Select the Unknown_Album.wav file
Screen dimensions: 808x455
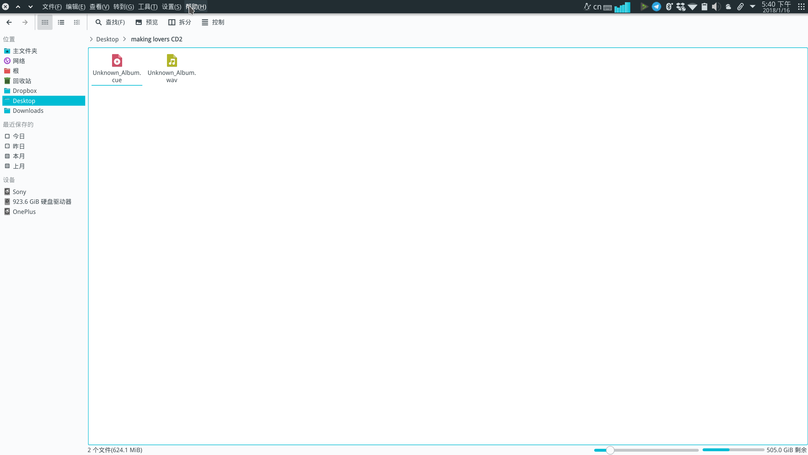click(172, 69)
